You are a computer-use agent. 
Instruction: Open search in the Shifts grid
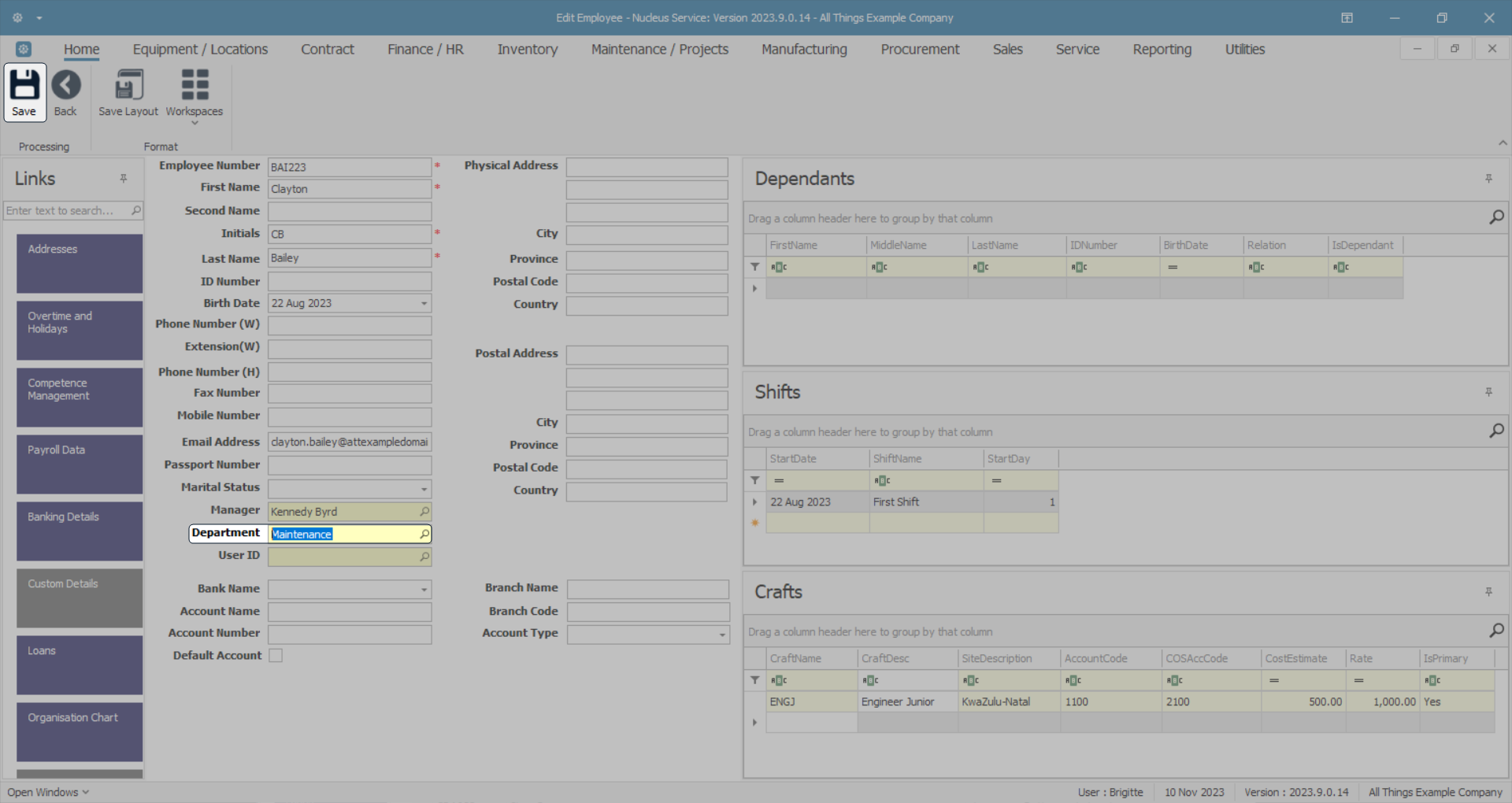click(x=1496, y=431)
